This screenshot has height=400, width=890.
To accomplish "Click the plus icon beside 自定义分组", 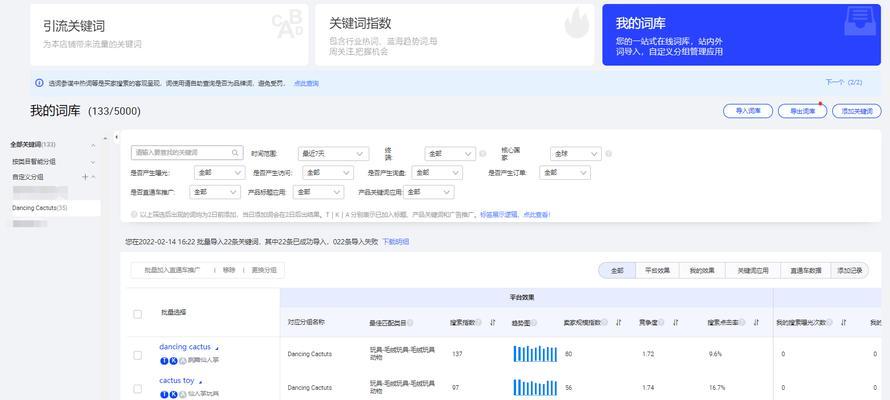I will pos(85,177).
